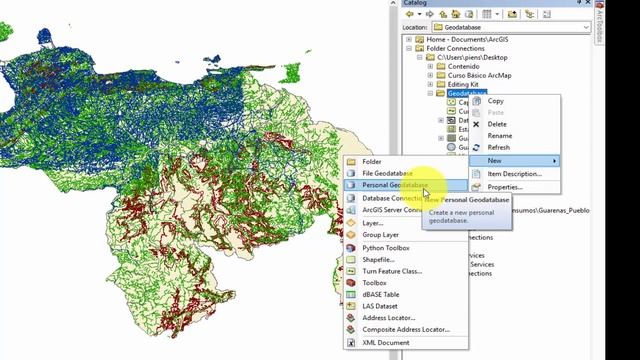This screenshot has width=640, height=360.
Task: Click the last Catalog toolbar options icon
Action: (x=547, y=14)
